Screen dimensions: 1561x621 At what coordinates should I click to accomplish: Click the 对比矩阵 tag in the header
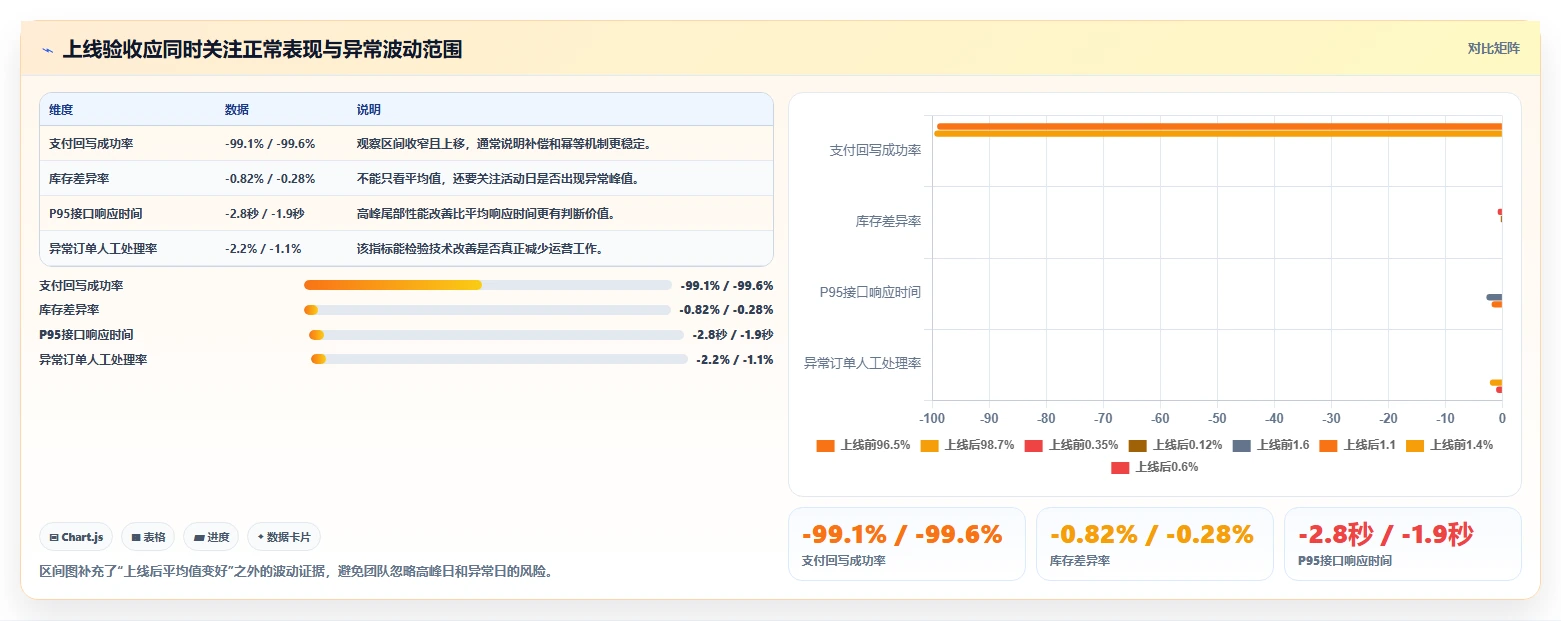click(x=1493, y=49)
